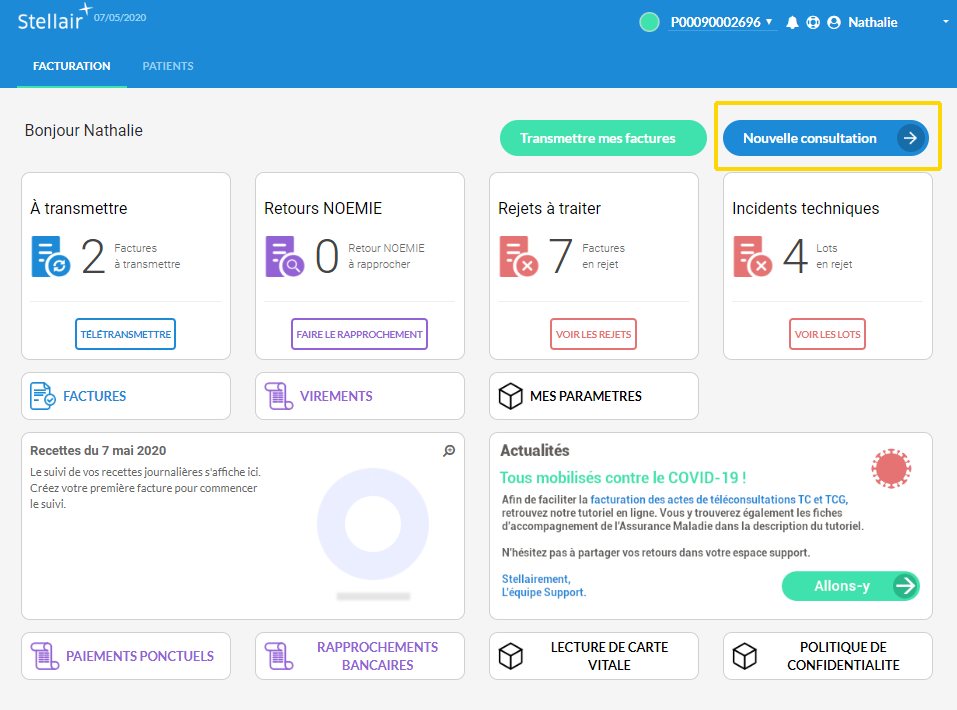Select the FACTURATION tab
This screenshot has width=957, height=710.
pyautogui.click(x=72, y=66)
